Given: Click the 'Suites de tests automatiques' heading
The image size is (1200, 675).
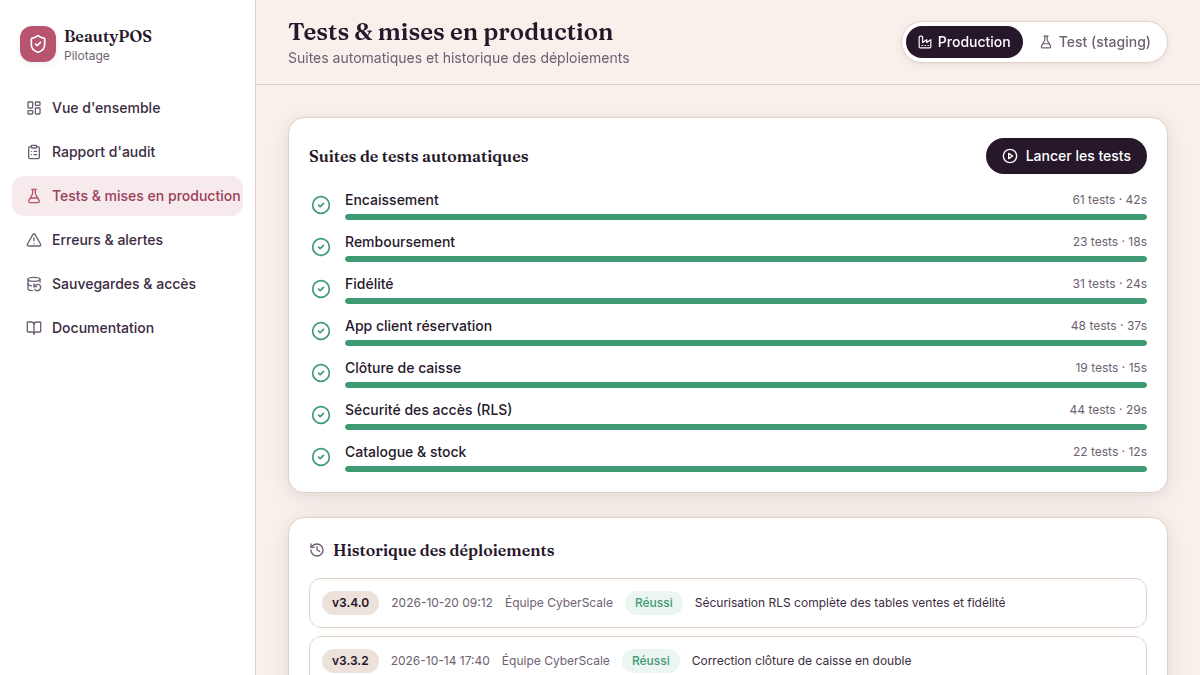Looking at the screenshot, I should pyautogui.click(x=419, y=156).
